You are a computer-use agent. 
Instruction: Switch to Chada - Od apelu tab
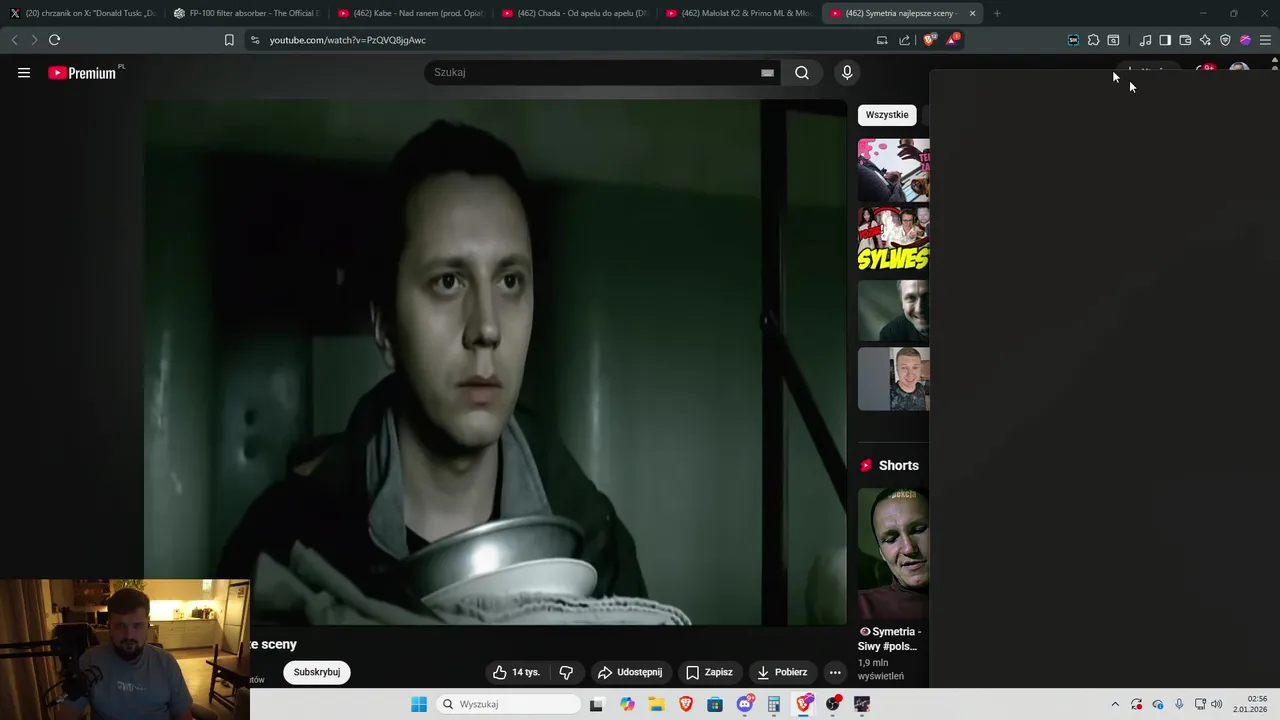(574, 13)
